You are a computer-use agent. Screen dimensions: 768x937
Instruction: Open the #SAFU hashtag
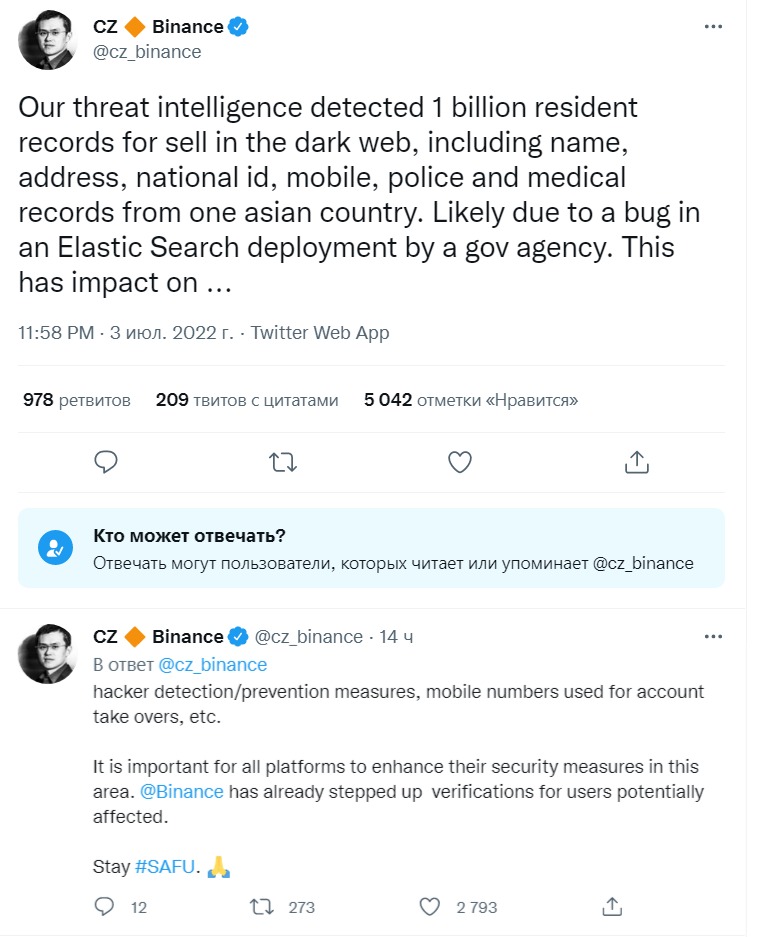[167, 867]
